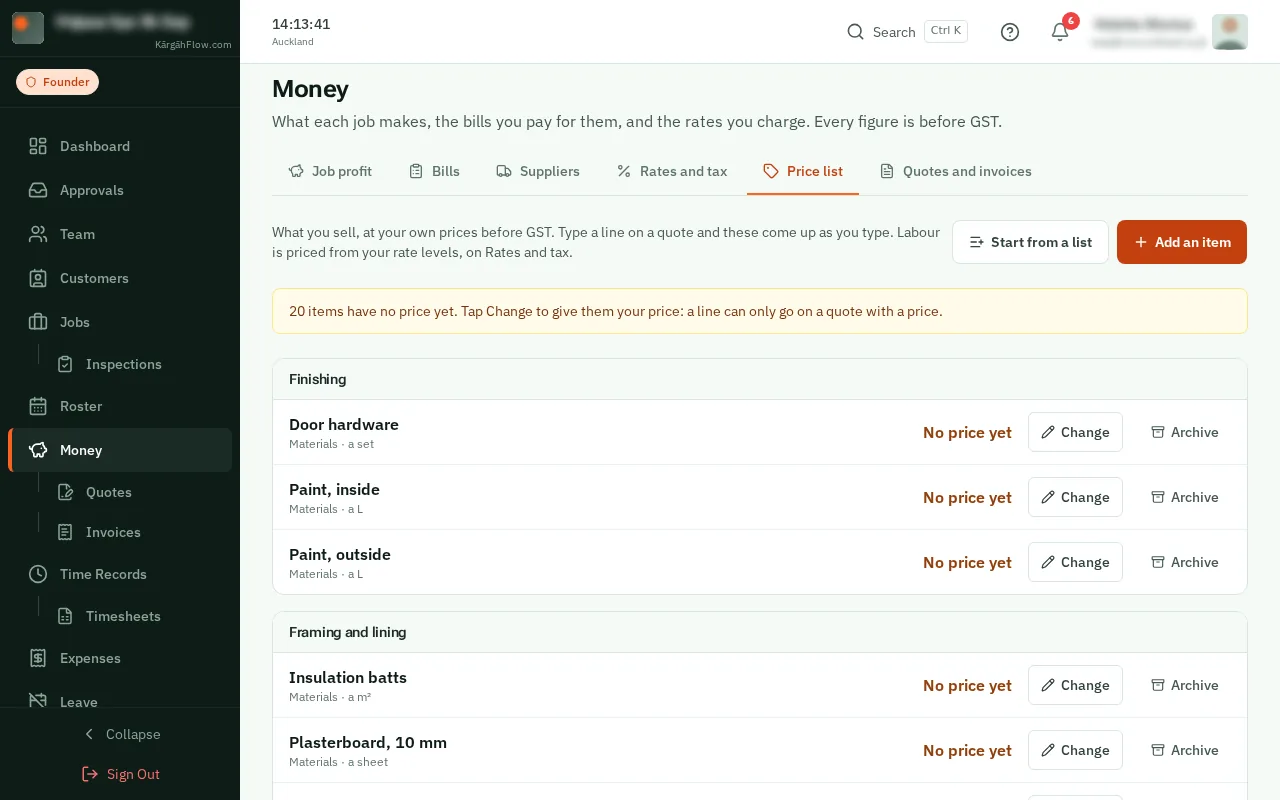Open the Founder role badge
The height and width of the screenshot is (800, 1280).
click(57, 82)
